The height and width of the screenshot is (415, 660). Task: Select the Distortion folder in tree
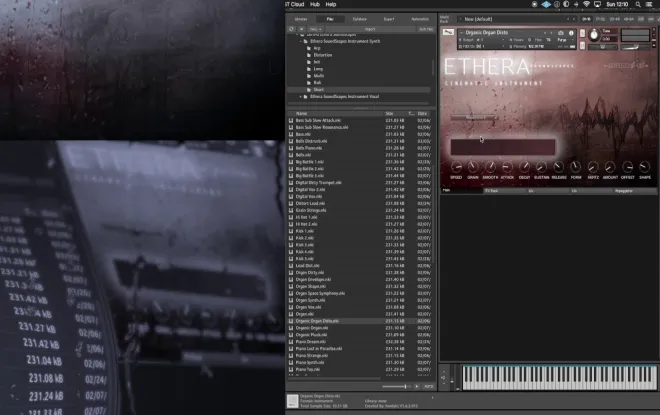tap(323, 55)
